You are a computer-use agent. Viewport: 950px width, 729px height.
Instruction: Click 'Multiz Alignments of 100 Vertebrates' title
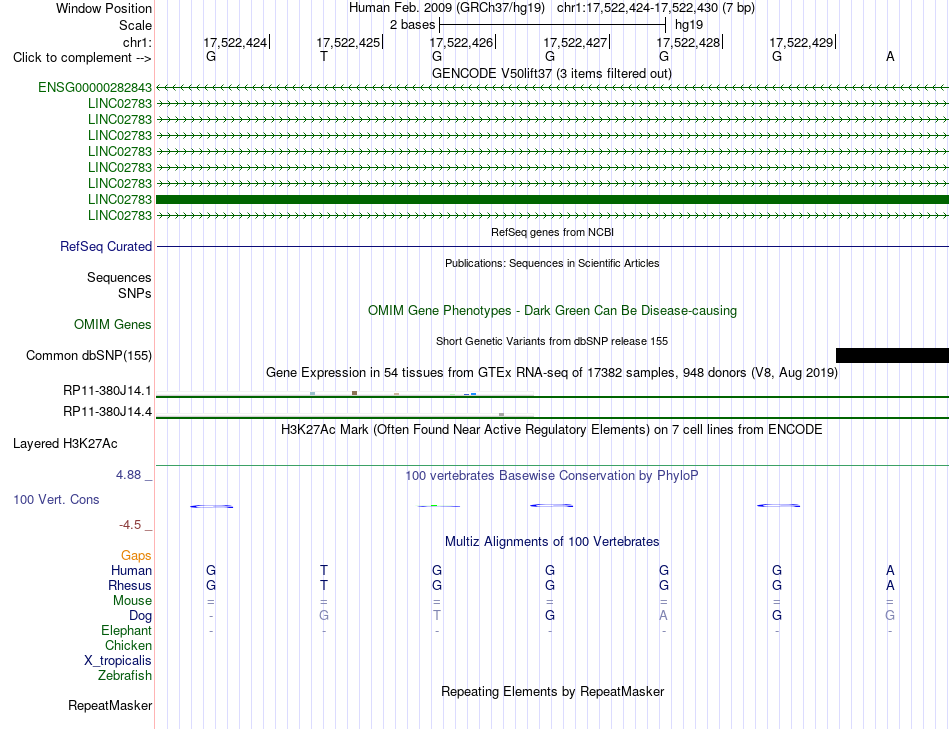pos(552,542)
